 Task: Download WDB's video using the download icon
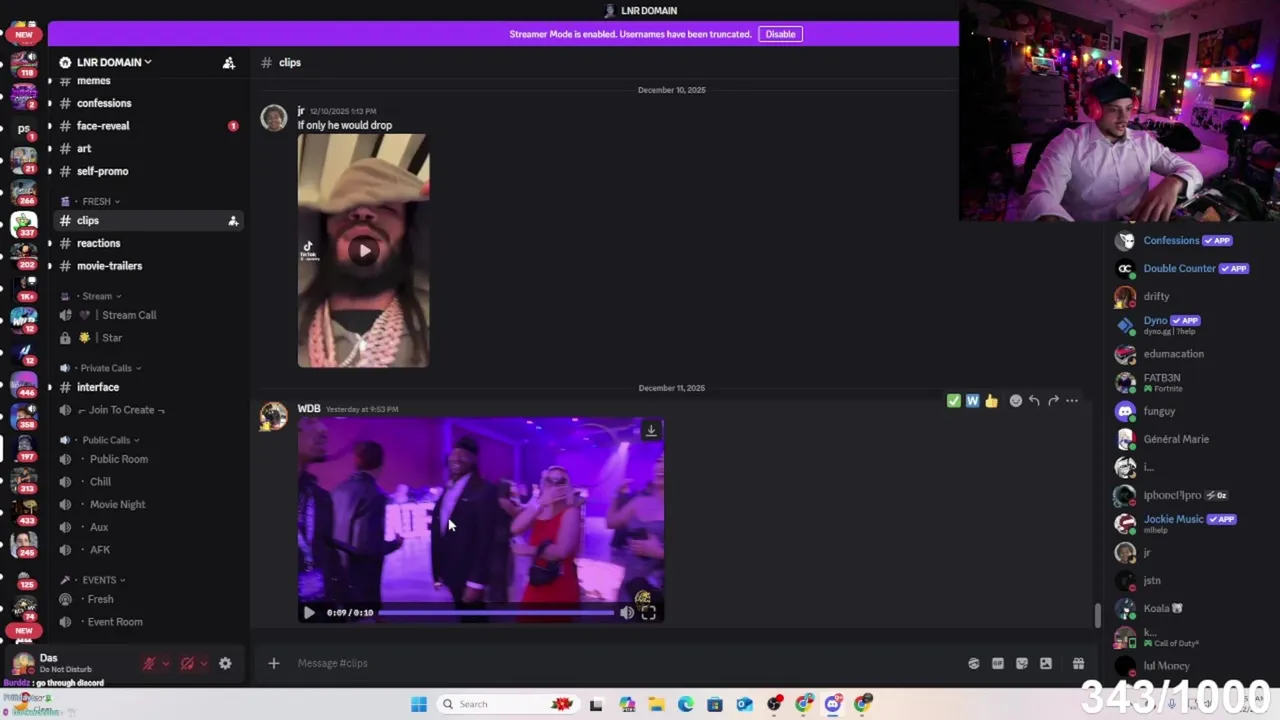651,430
